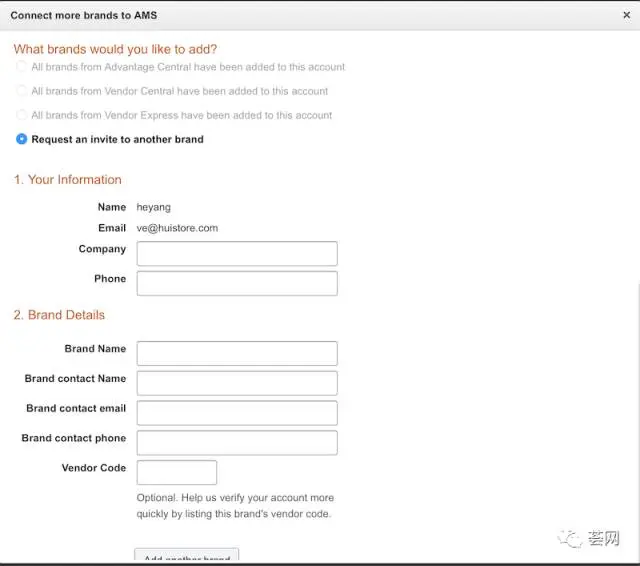This screenshot has width=640, height=566.
Task: Click the Brand Details section heading
Action: click(x=59, y=315)
